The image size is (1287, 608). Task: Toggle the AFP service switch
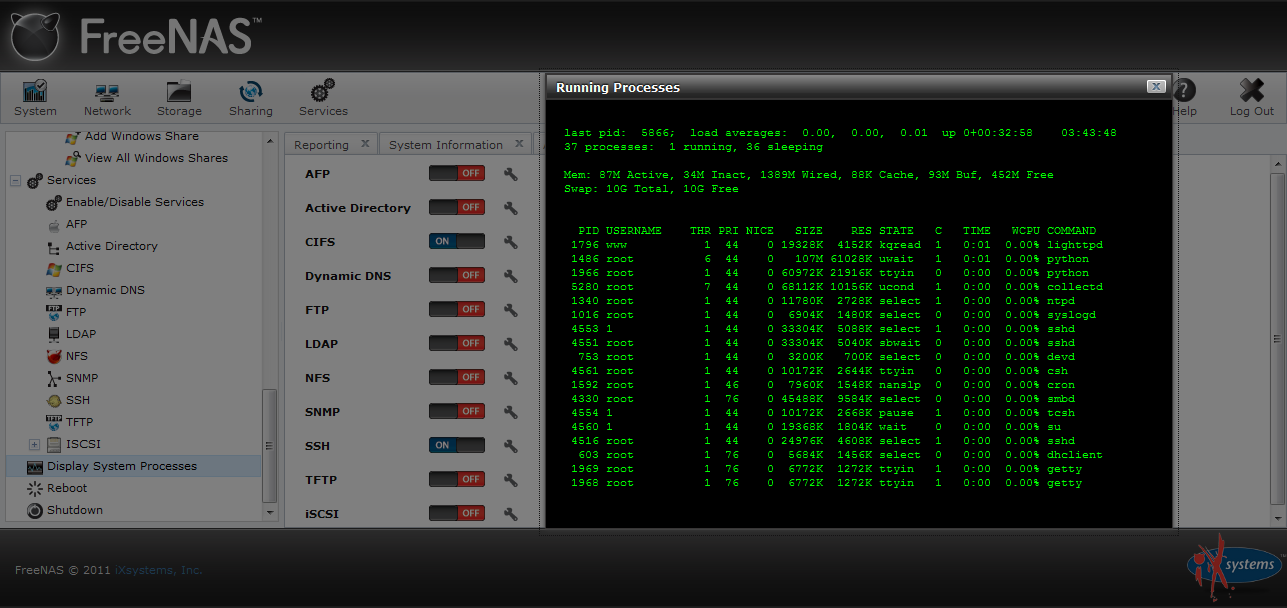(x=457, y=174)
